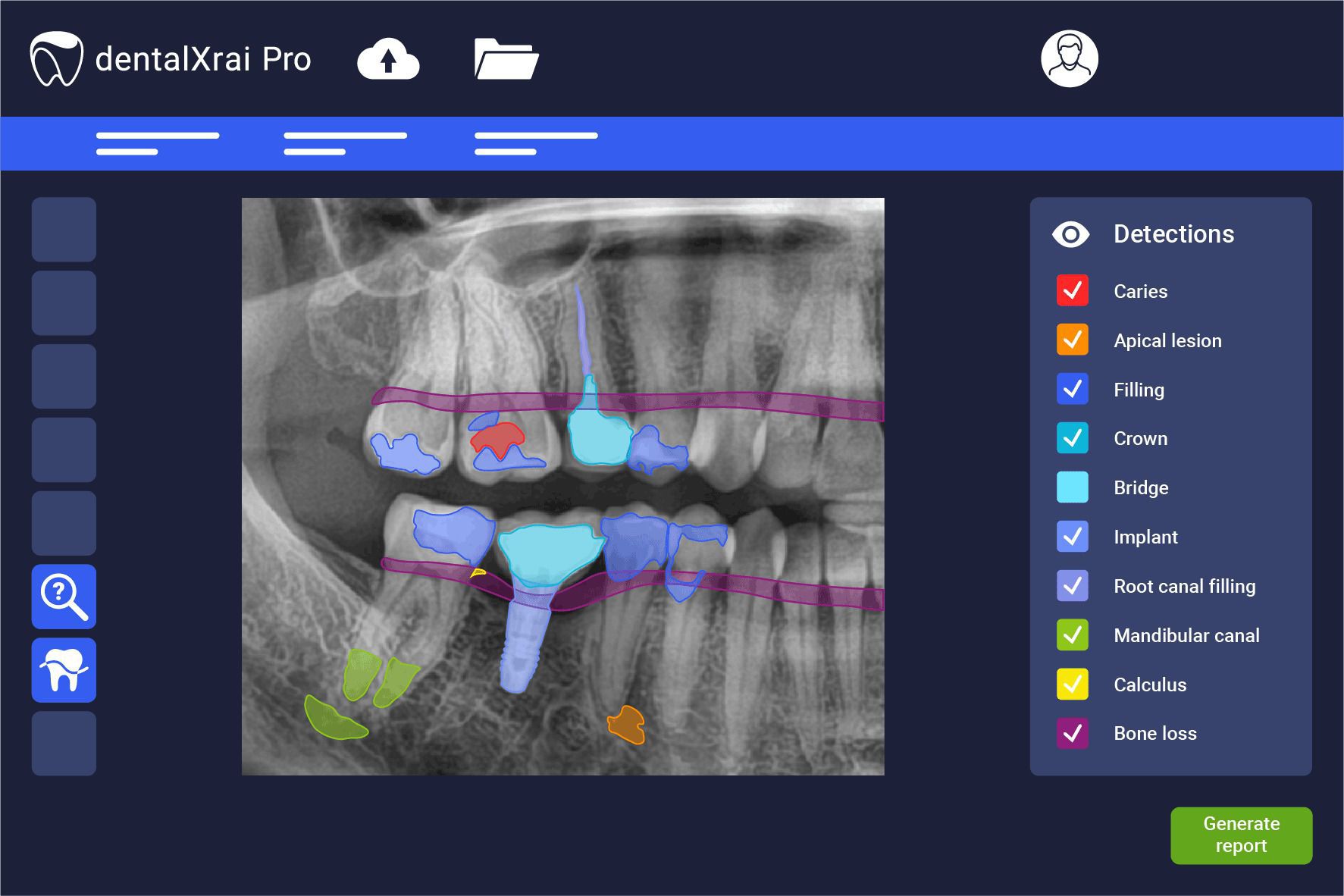Click the Detections panel heading
Image resolution: width=1344 pixels, height=896 pixels.
(x=1174, y=235)
